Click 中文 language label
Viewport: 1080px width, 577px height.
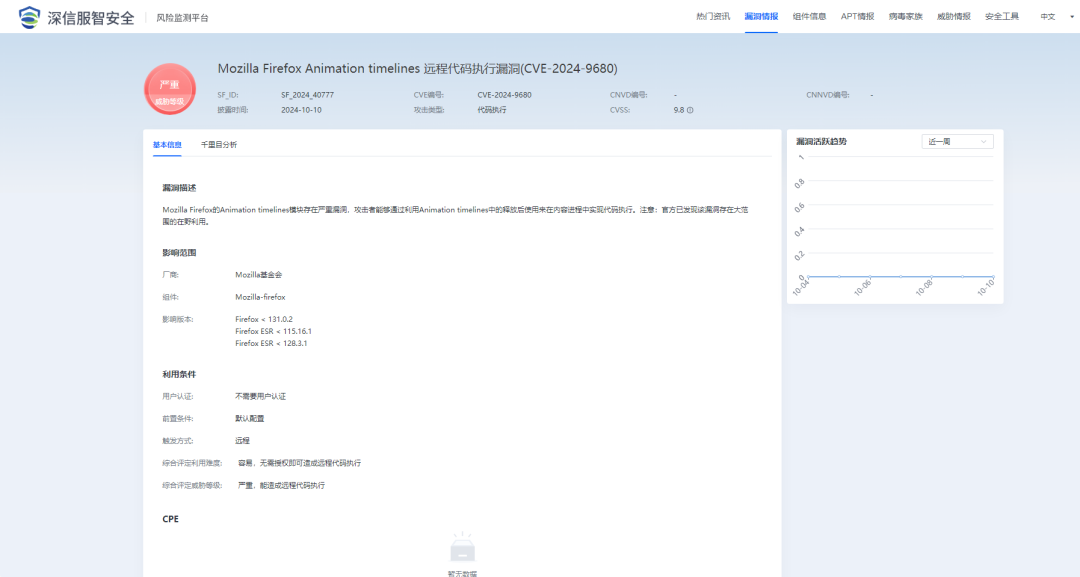[1048, 17]
